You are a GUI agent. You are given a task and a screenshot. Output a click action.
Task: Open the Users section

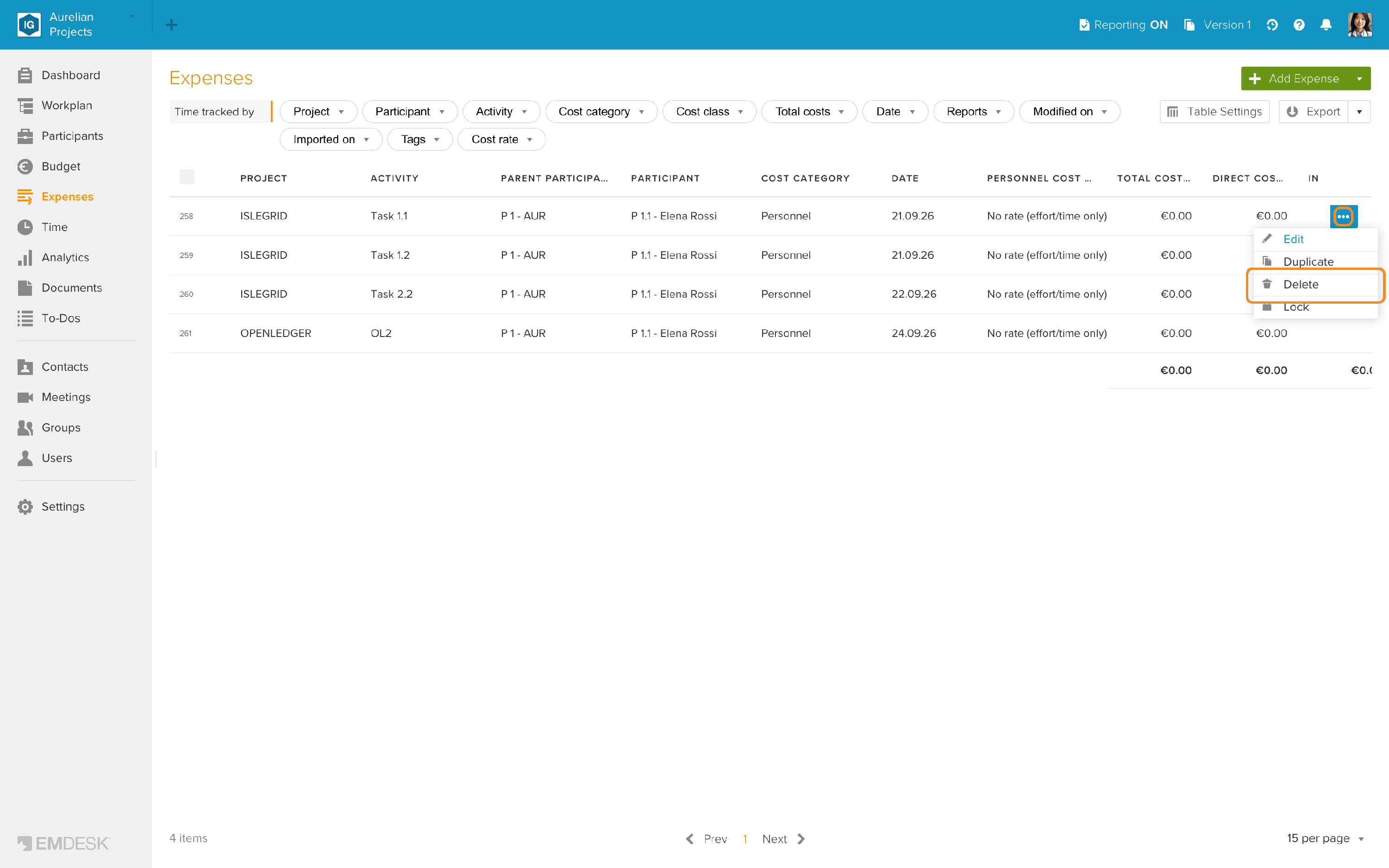tap(57, 458)
